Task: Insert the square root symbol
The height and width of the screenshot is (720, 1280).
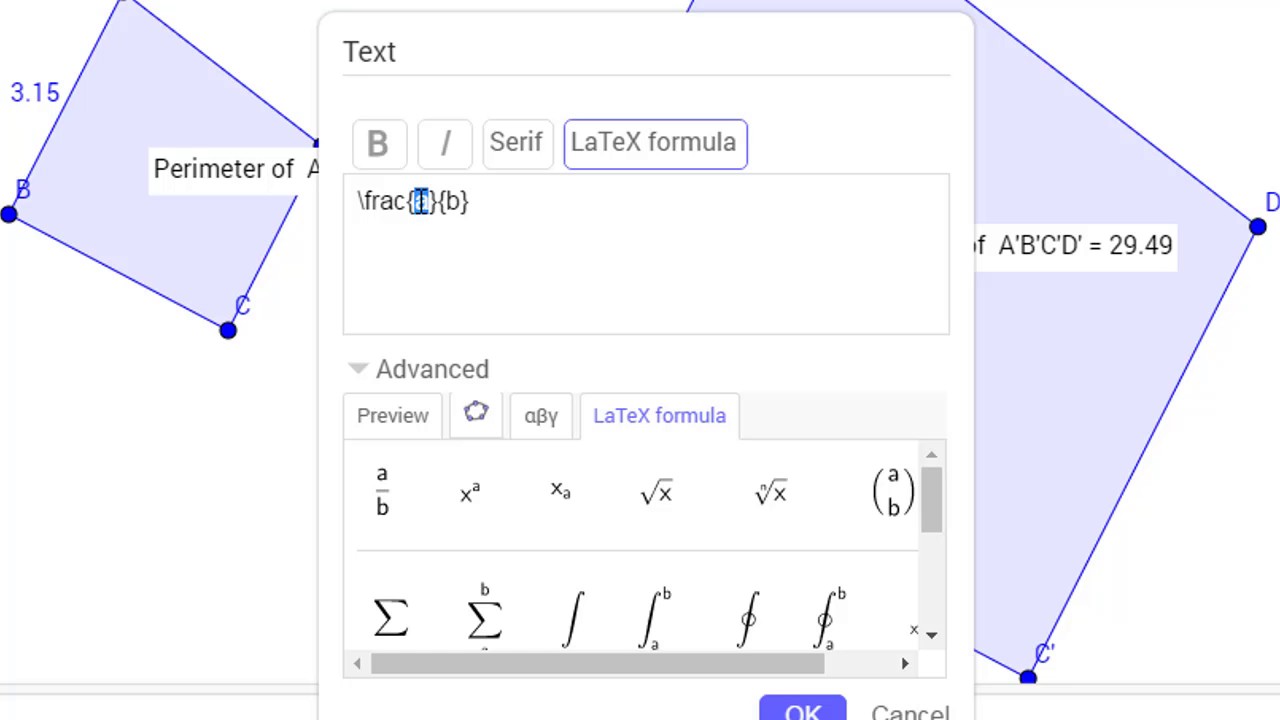Action: 656,492
